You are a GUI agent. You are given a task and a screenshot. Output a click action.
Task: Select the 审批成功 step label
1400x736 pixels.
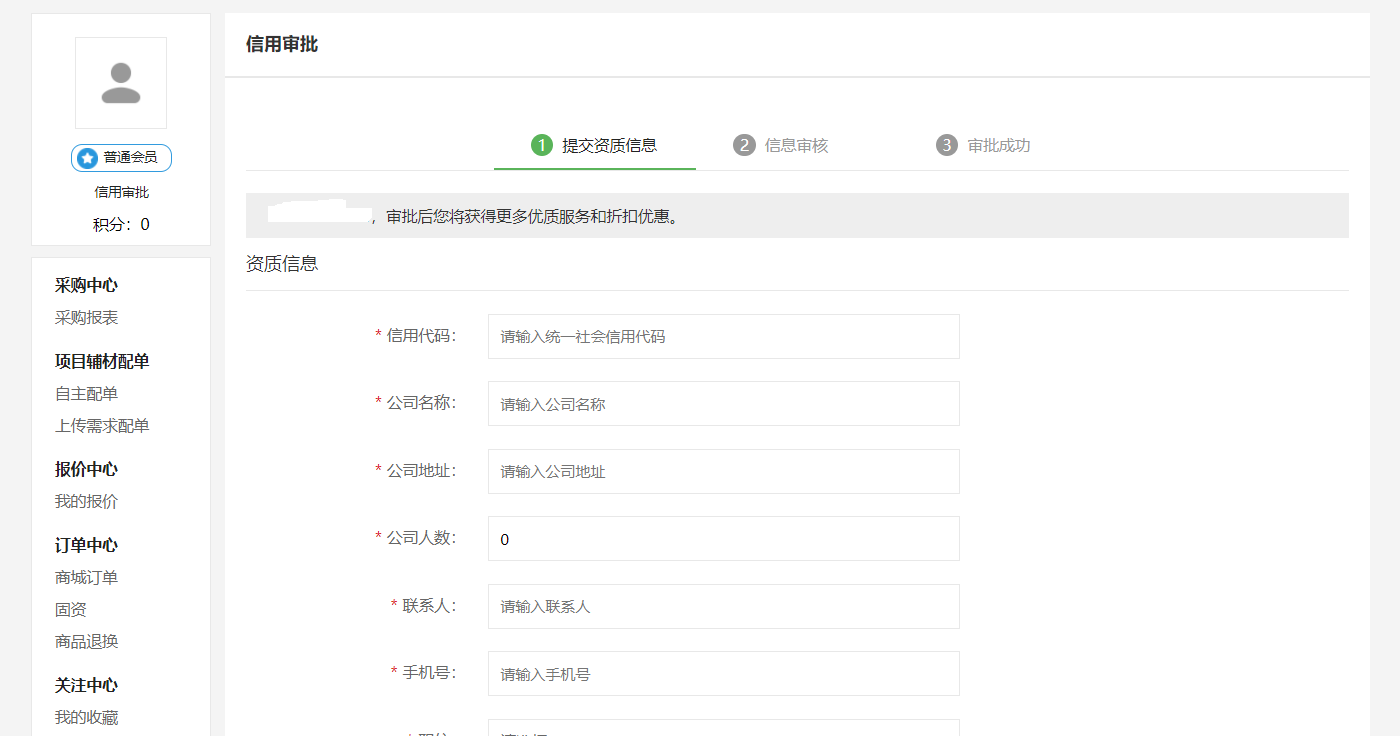click(x=998, y=145)
